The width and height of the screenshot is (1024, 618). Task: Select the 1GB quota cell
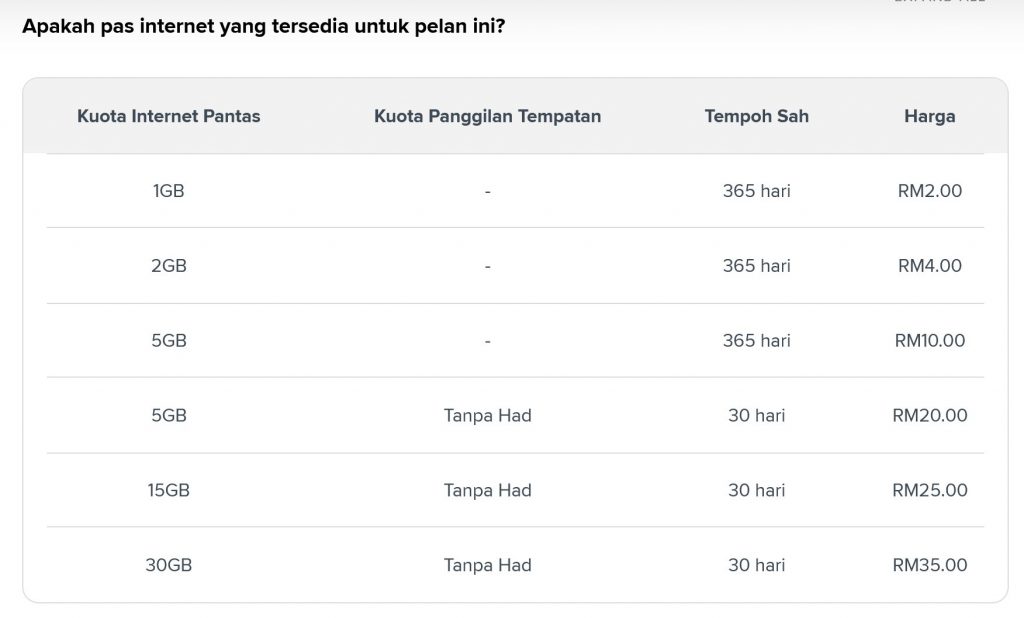(x=168, y=191)
